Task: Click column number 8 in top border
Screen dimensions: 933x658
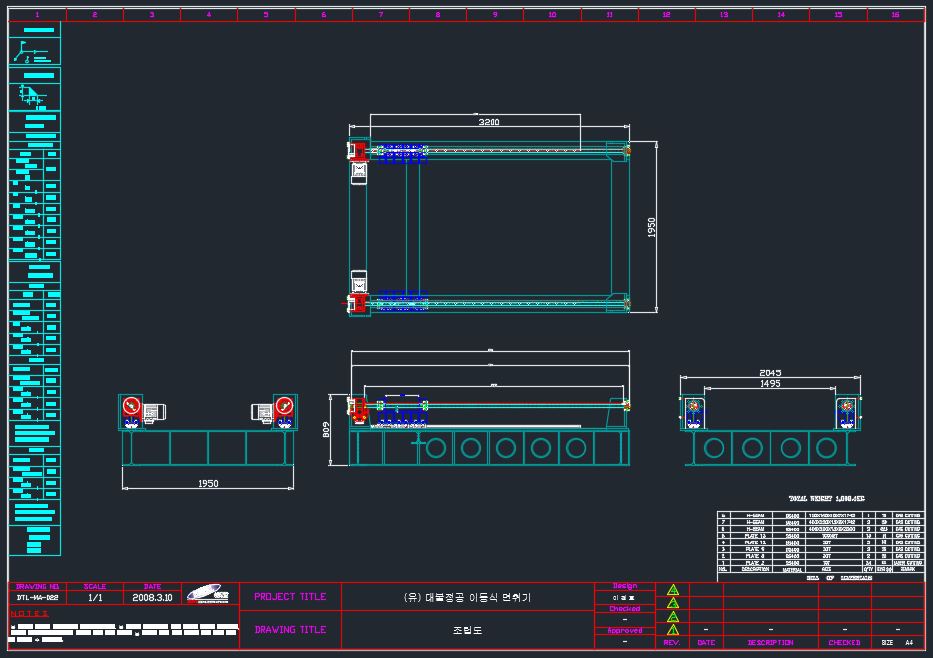Action: click(438, 14)
